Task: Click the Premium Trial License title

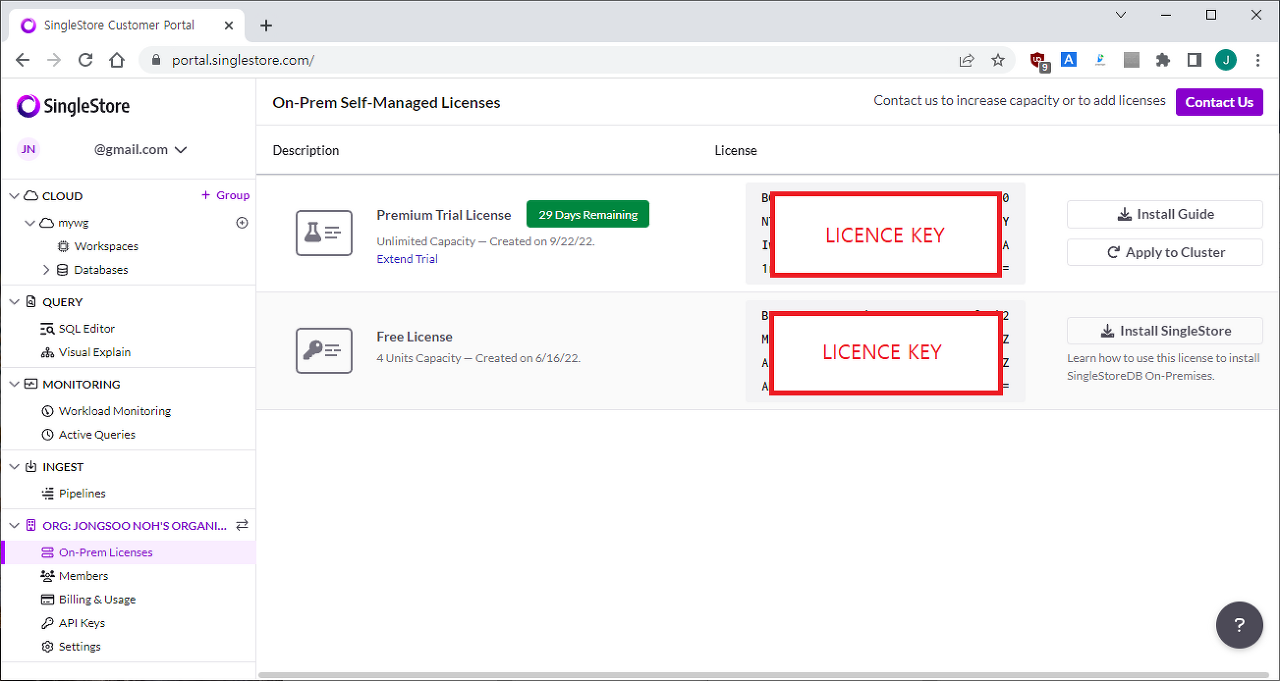Action: tap(444, 215)
